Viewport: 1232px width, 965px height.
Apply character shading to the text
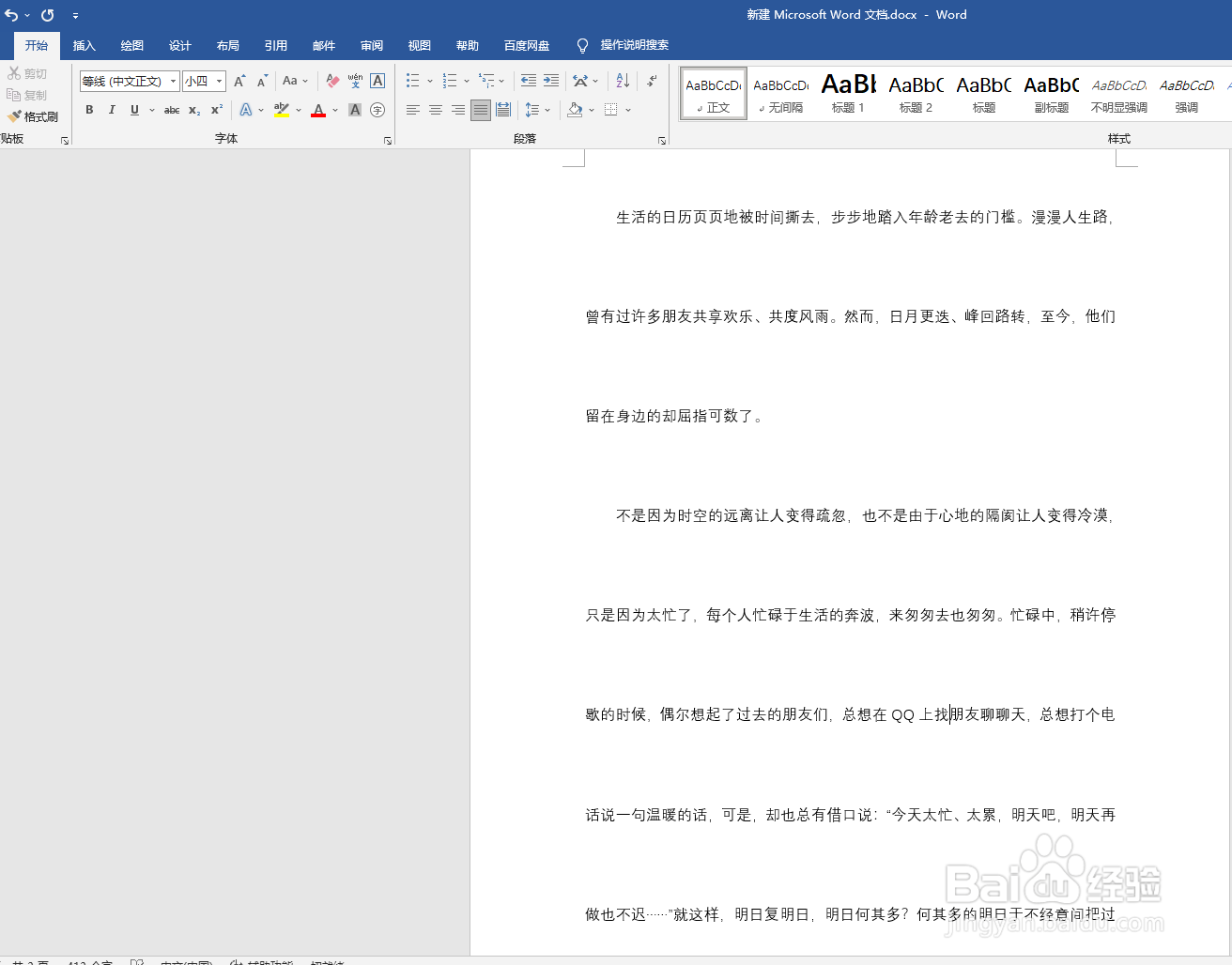coord(355,110)
